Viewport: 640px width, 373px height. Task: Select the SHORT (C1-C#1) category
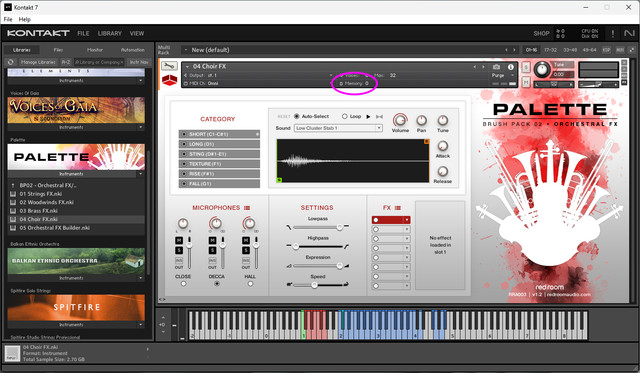219,134
